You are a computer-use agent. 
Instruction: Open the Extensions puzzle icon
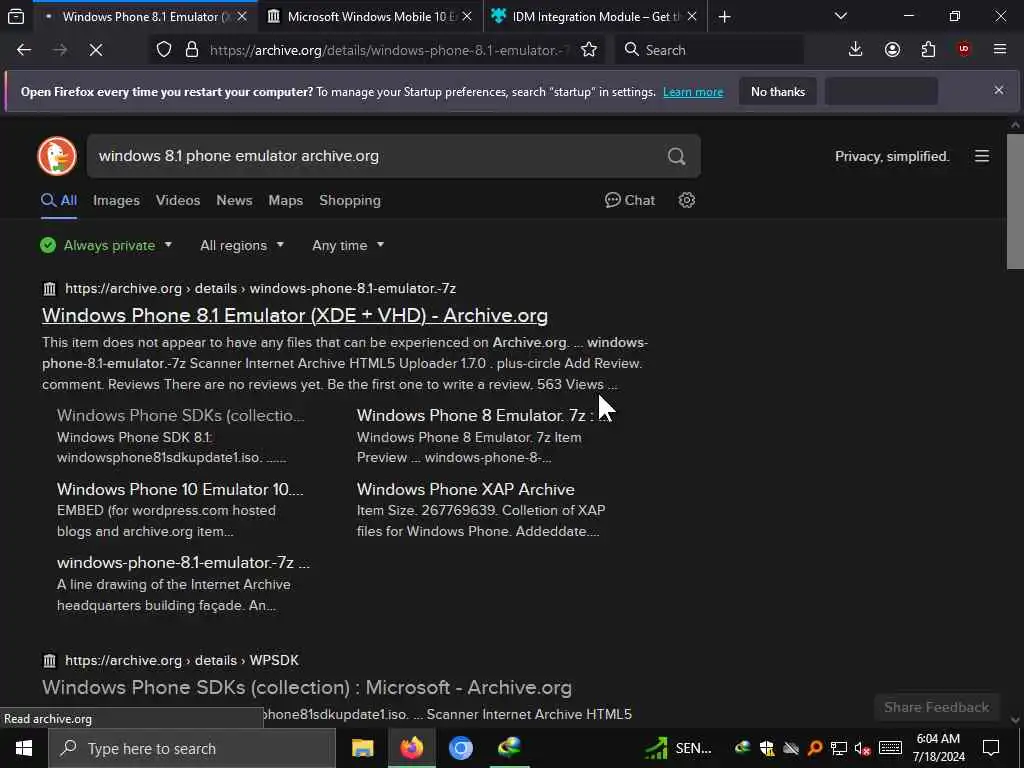coord(928,50)
